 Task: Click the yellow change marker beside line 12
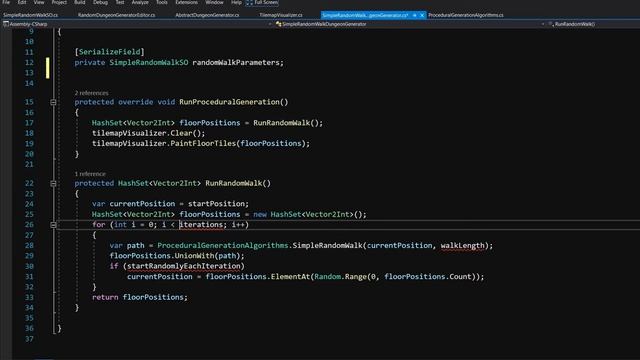point(47,68)
